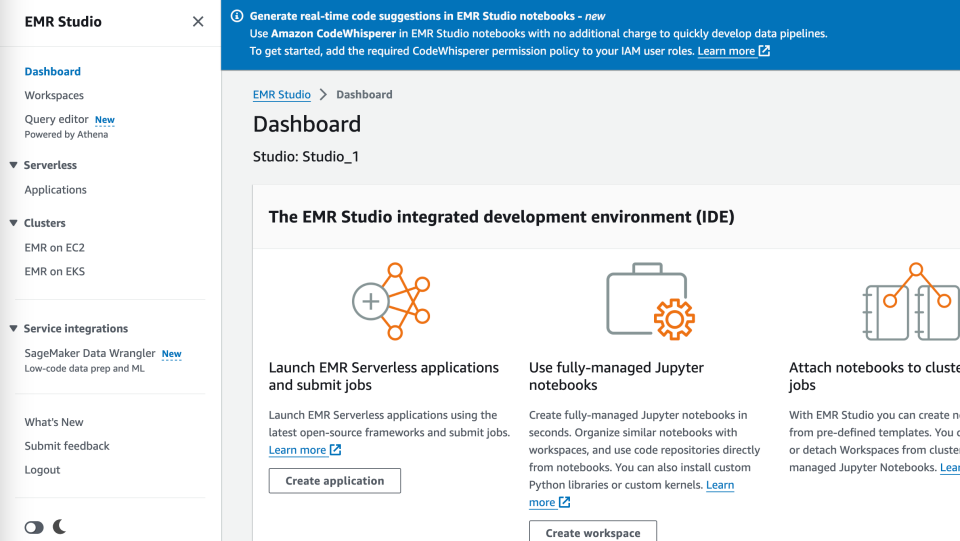Screen dimensions: 960x541
Task: Click the New badge beside Query editor
Action: [105, 120]
